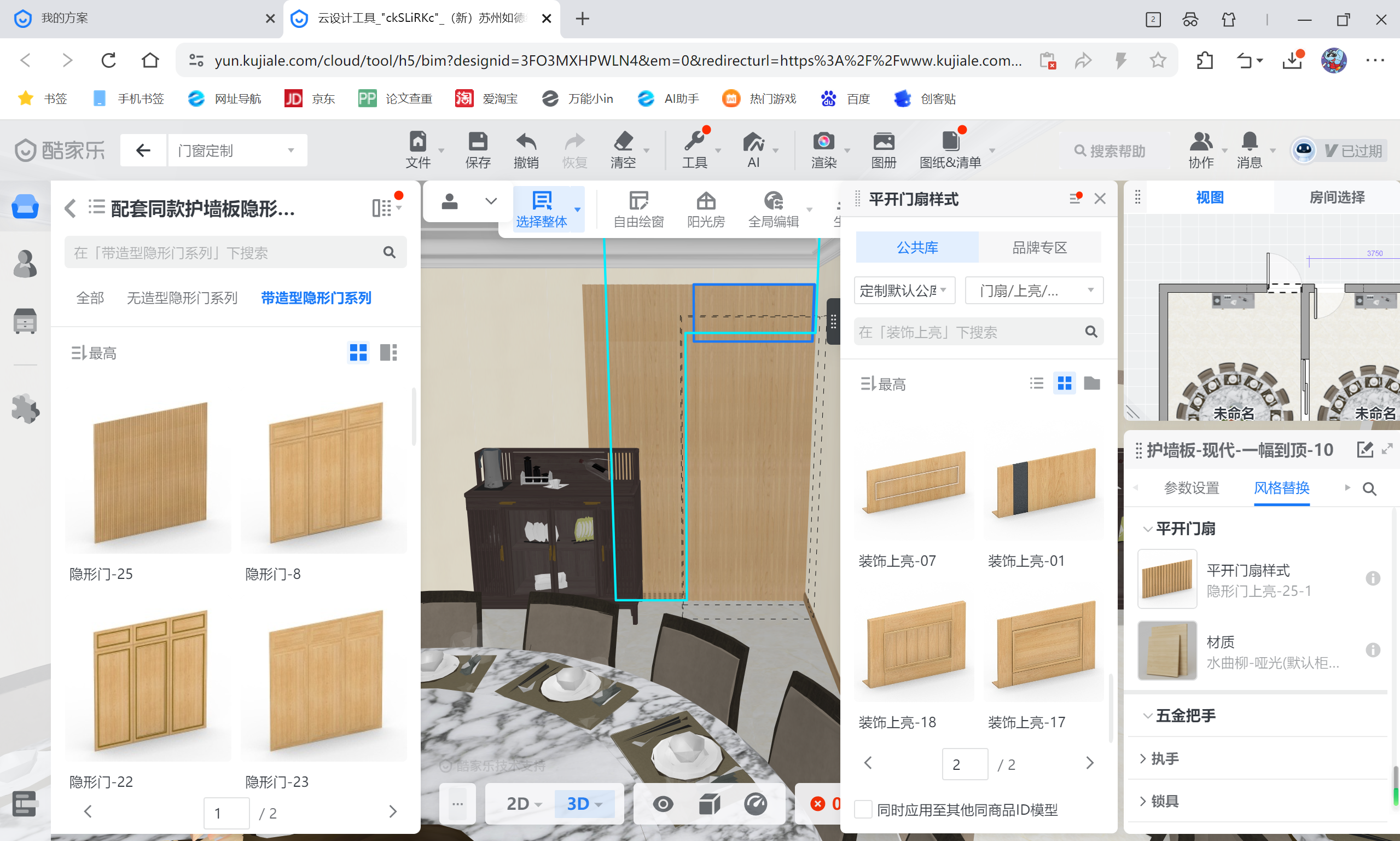The image size is (1400, 841).
Task: Filter by 无造型隐形门系列 category
Action: tap(181, 298)
